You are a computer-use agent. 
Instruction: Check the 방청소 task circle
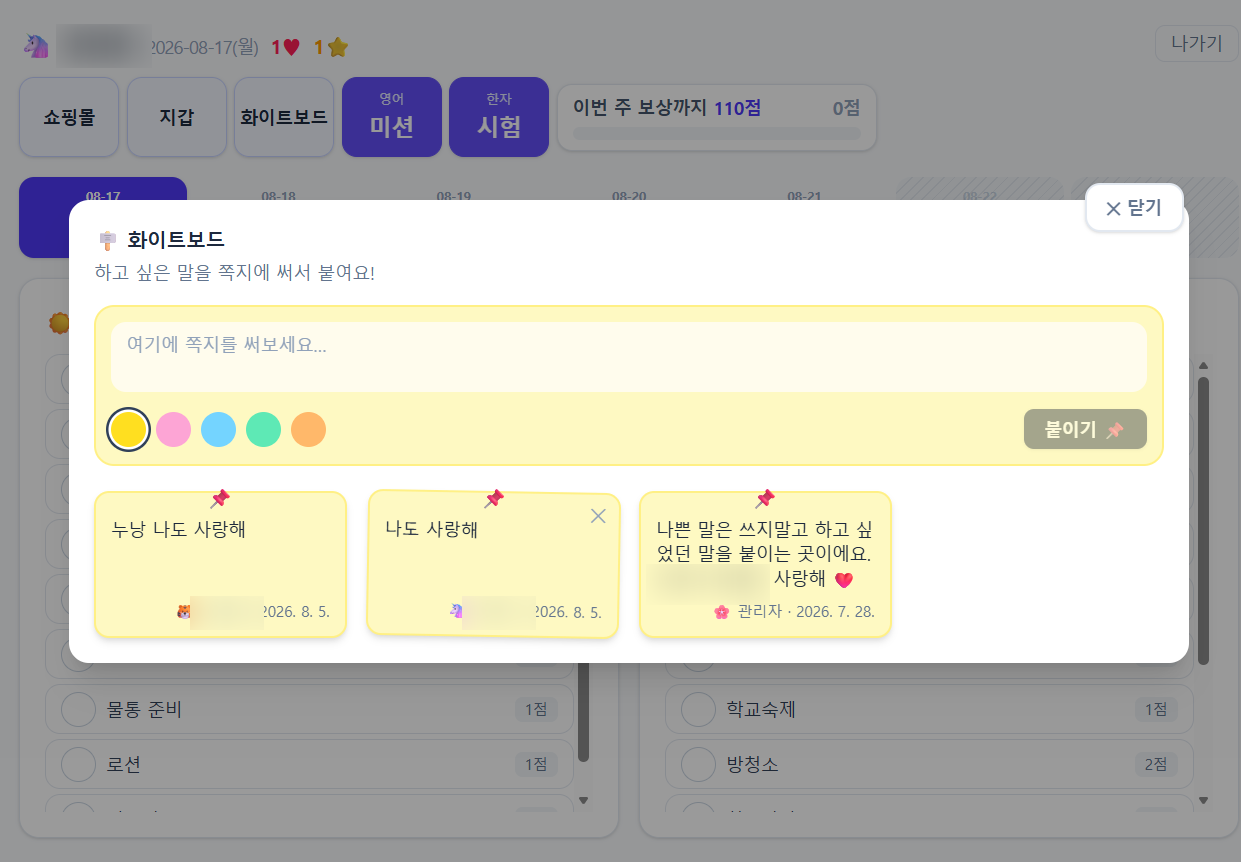tap(698, 764)
